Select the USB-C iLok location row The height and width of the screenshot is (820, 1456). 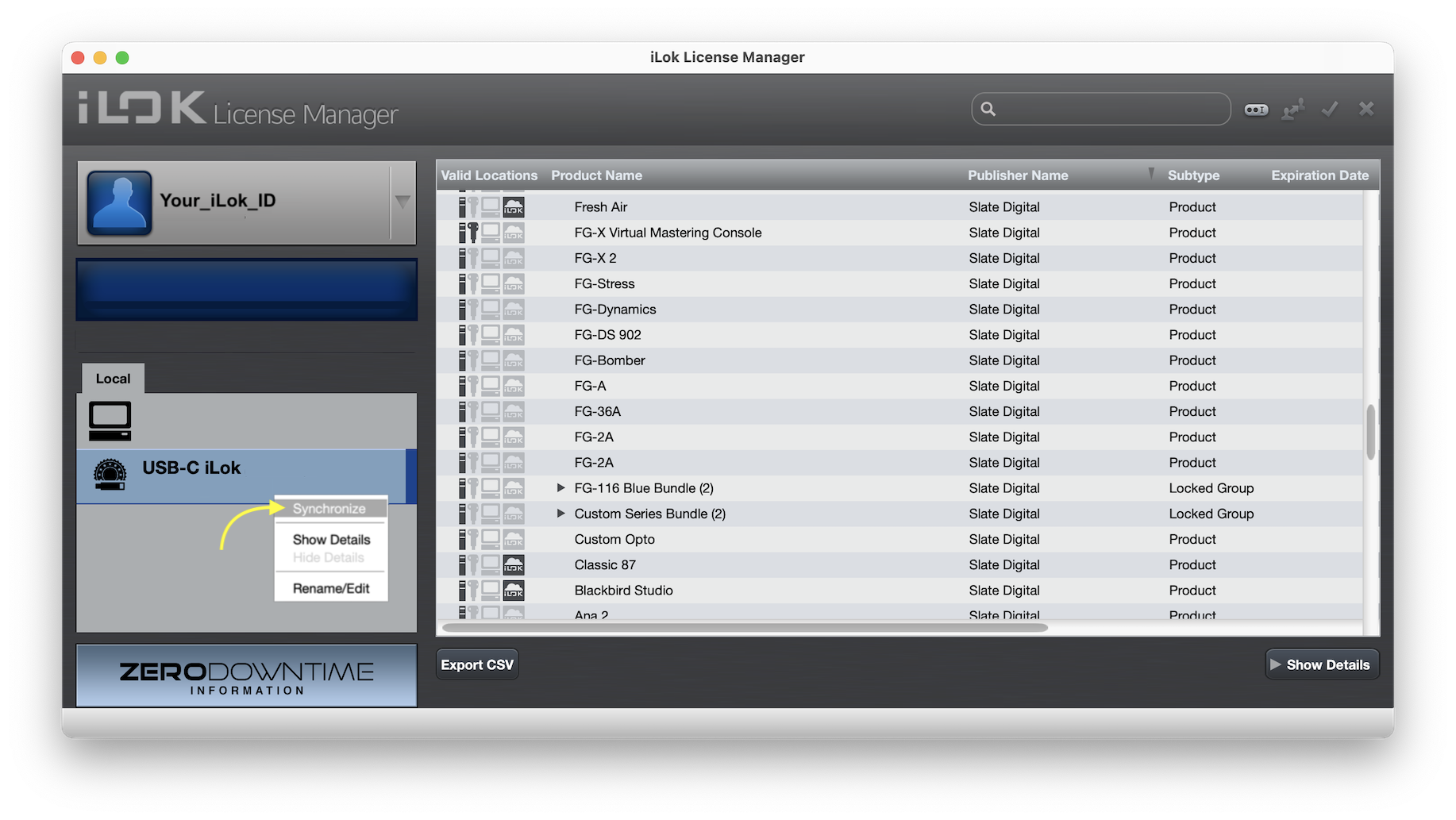pos(247,476)
